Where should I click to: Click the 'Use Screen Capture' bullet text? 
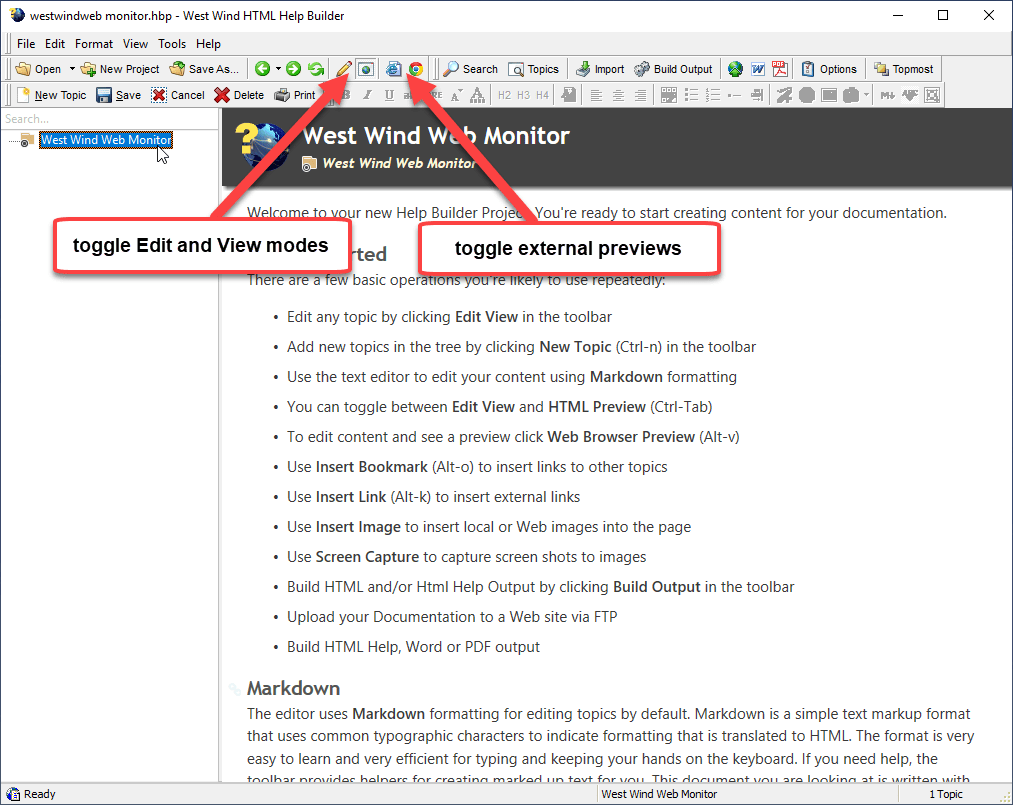click(466, 557)
